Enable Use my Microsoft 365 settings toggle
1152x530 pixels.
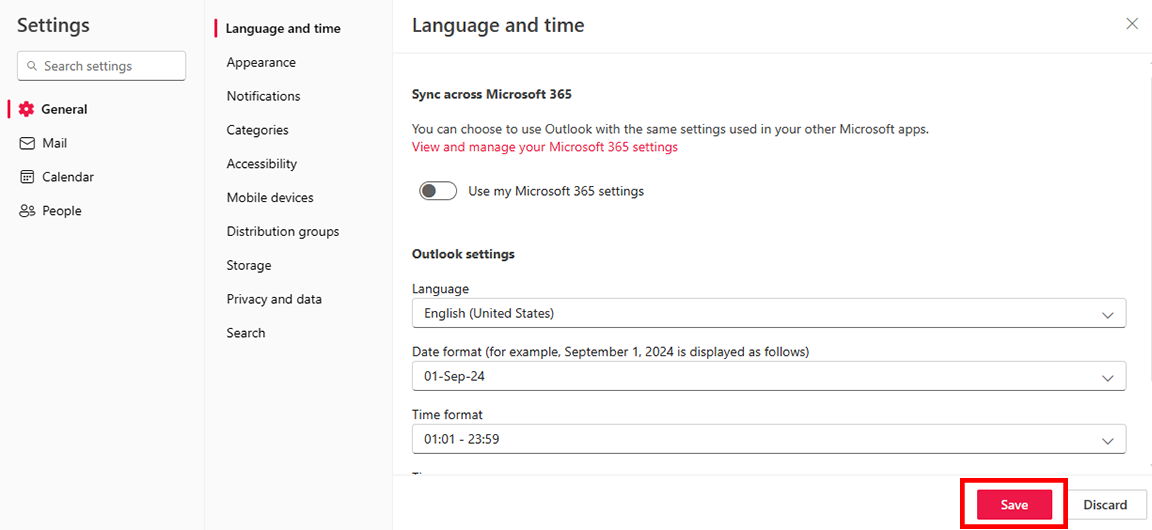(438, 191)
